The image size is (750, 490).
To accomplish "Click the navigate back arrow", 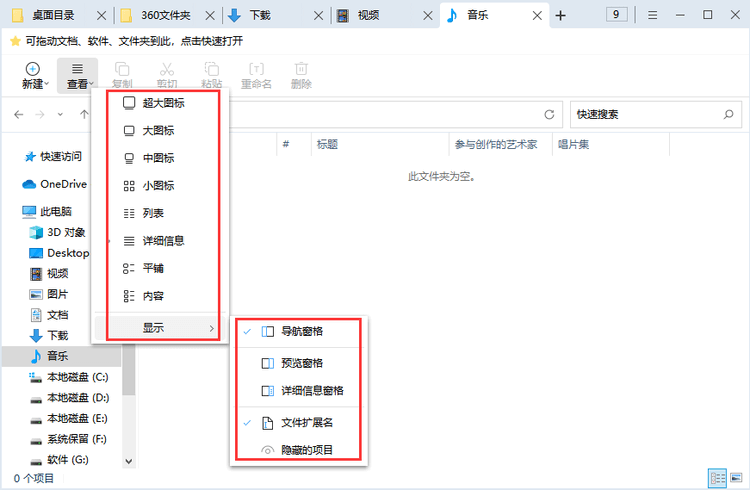I will tap(19, 115).
